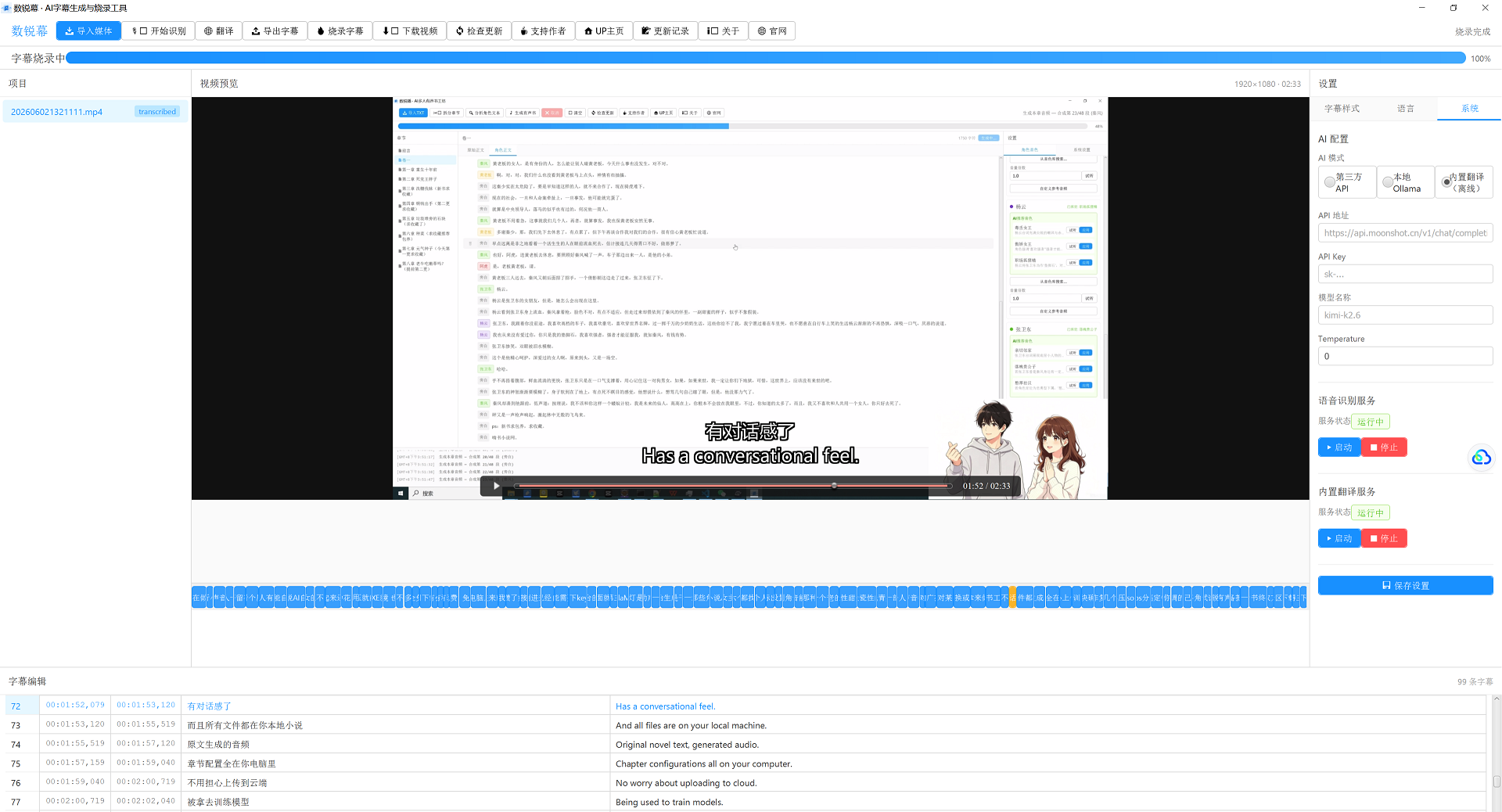Open 更新记录 changelog
The width and height of the screenshot is (1502, 812).
pyautogui.click(x=665, y=31)
